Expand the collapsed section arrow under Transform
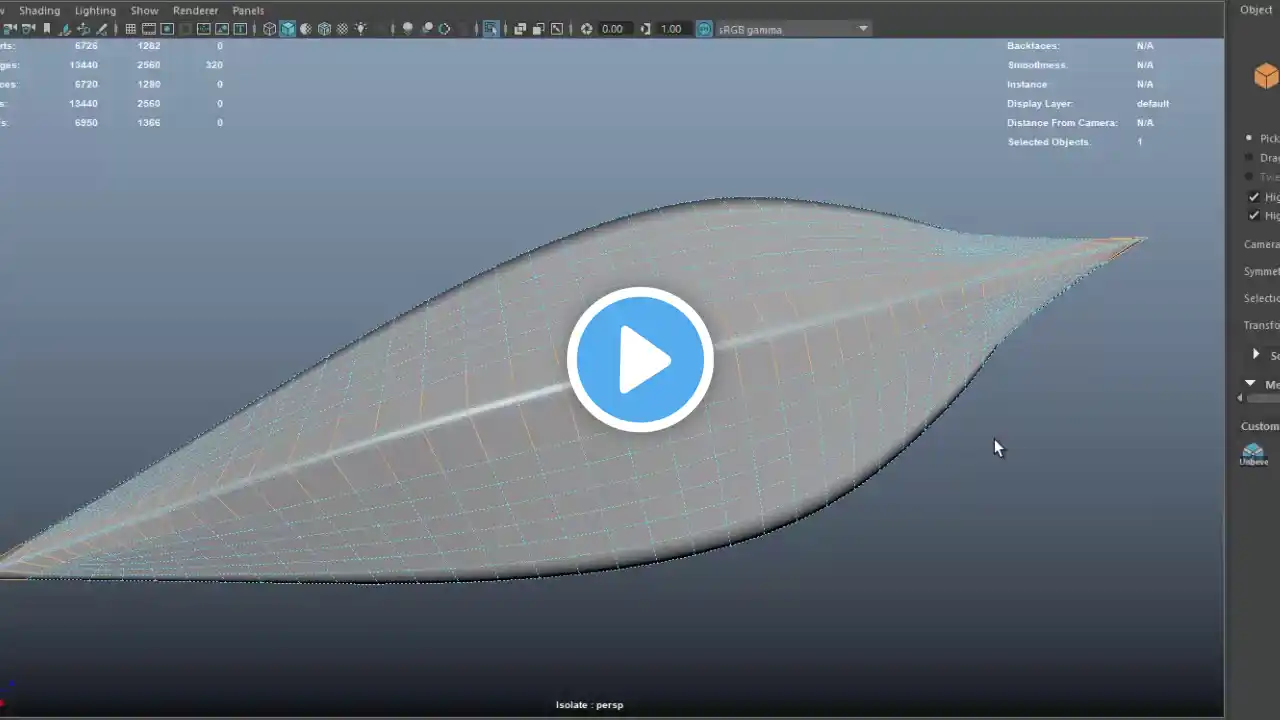This screenshot has height=720, width=1280. coord(1256,355)
